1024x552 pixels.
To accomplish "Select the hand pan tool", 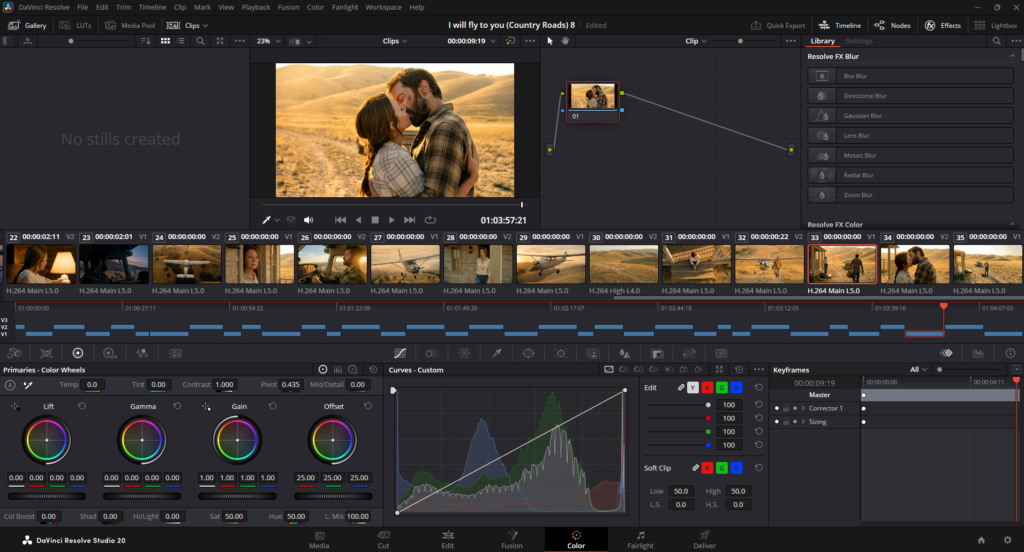I will pyautogui.click(x=565, y=41).
